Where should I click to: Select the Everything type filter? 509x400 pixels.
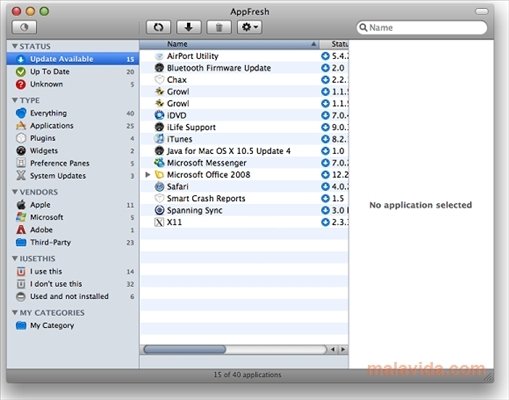point(73,113)
